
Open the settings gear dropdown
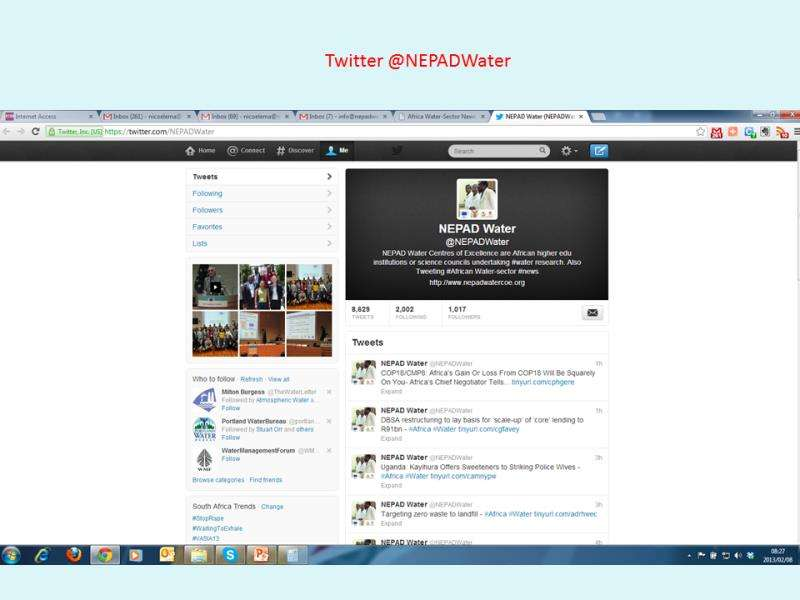[568, 151]
